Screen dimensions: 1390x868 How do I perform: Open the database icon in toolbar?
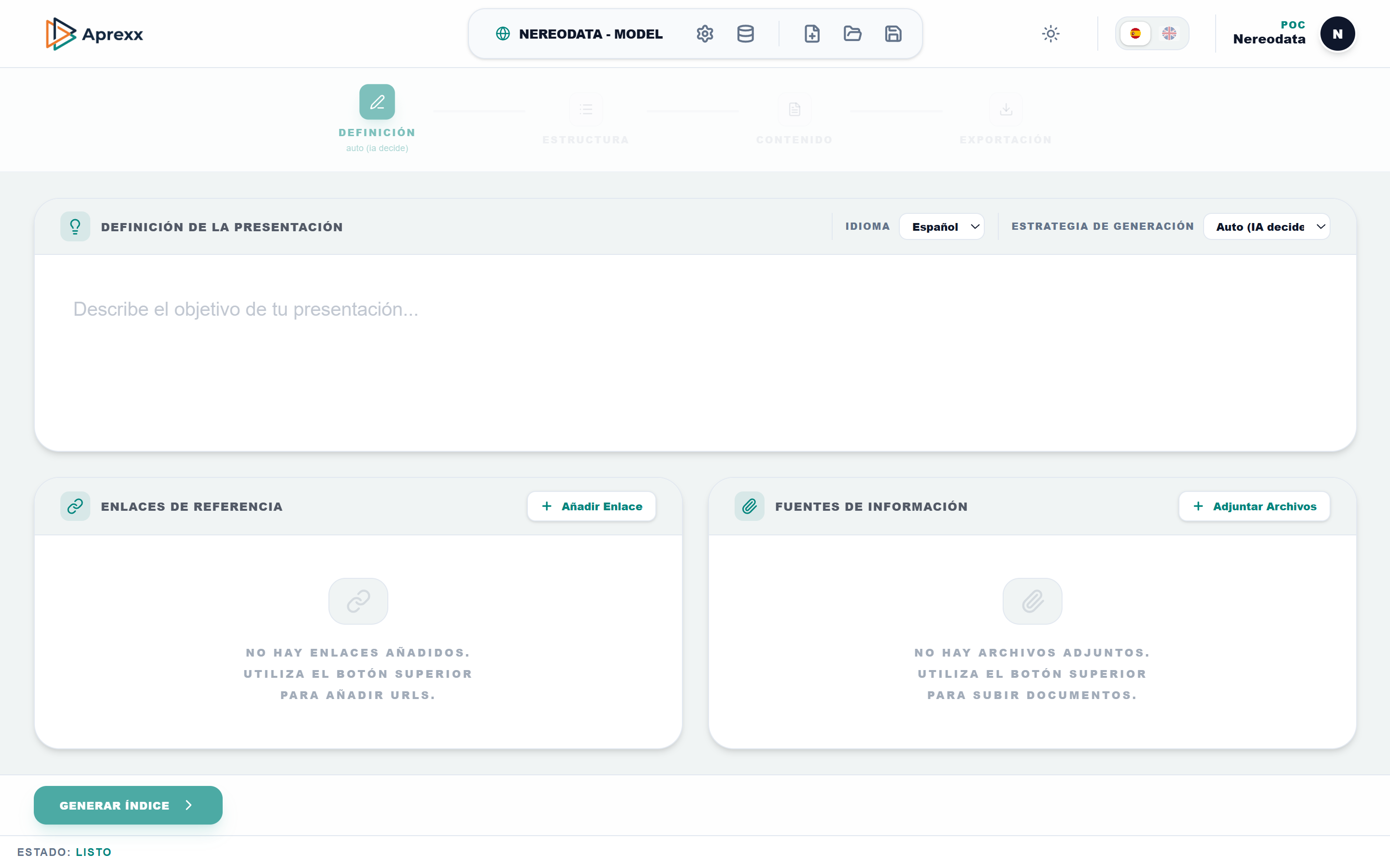pos(746,34)
